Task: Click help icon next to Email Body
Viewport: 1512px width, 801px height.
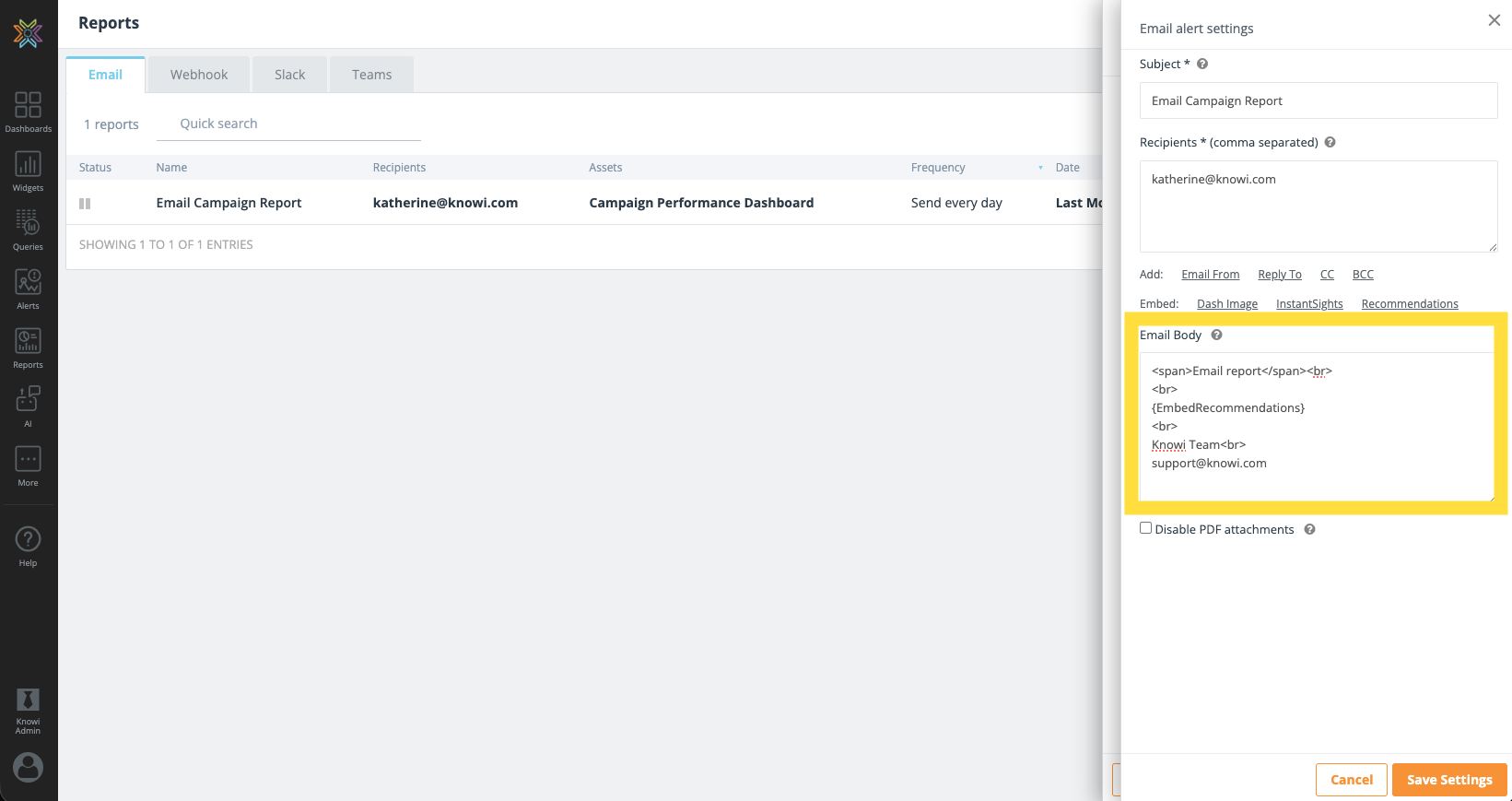Action: pyautogui.click(x=1216, y=336)
